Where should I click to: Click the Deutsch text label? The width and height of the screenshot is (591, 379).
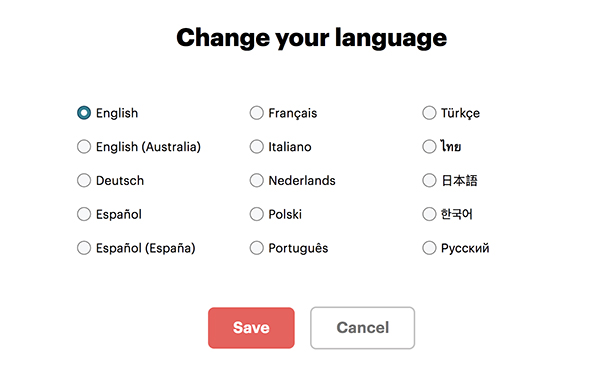(x=120, y=180)
